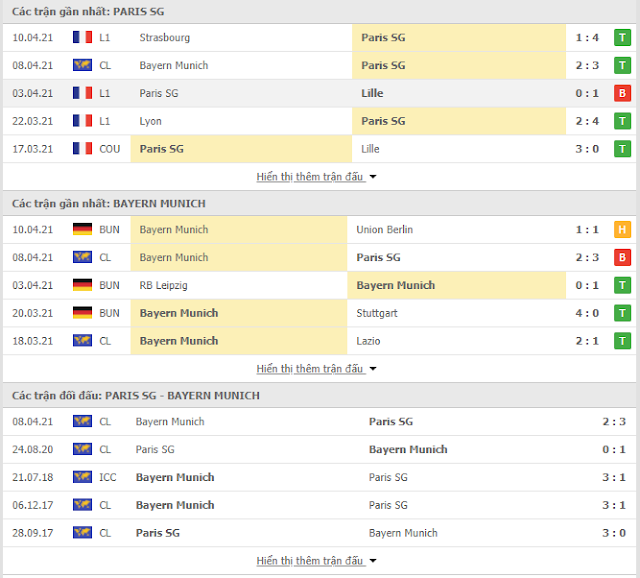Open the Lazio team link
The height and width of the screenshot is (578, 640).
(368, 341)
